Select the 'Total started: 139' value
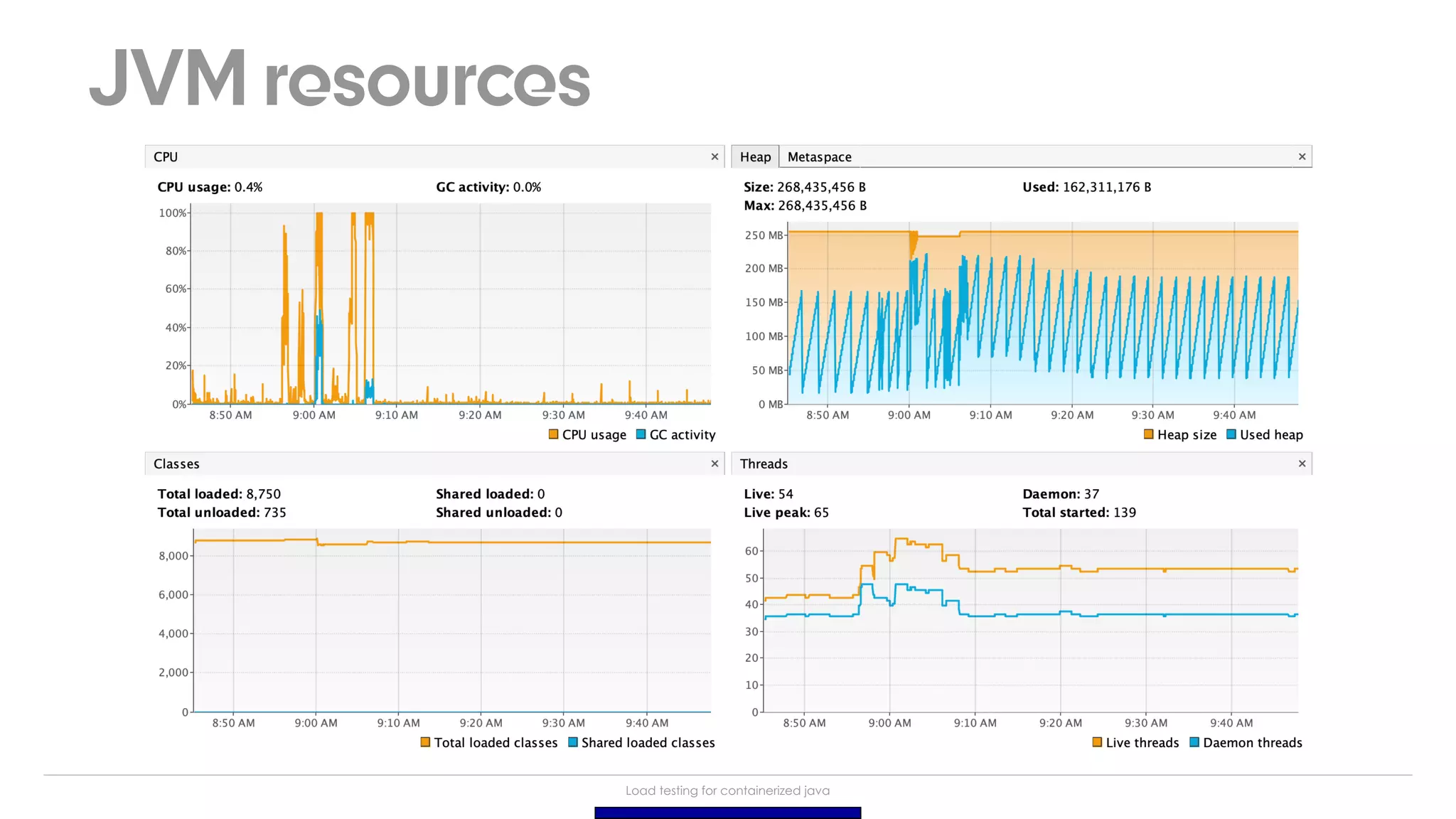 point(1079,513)
